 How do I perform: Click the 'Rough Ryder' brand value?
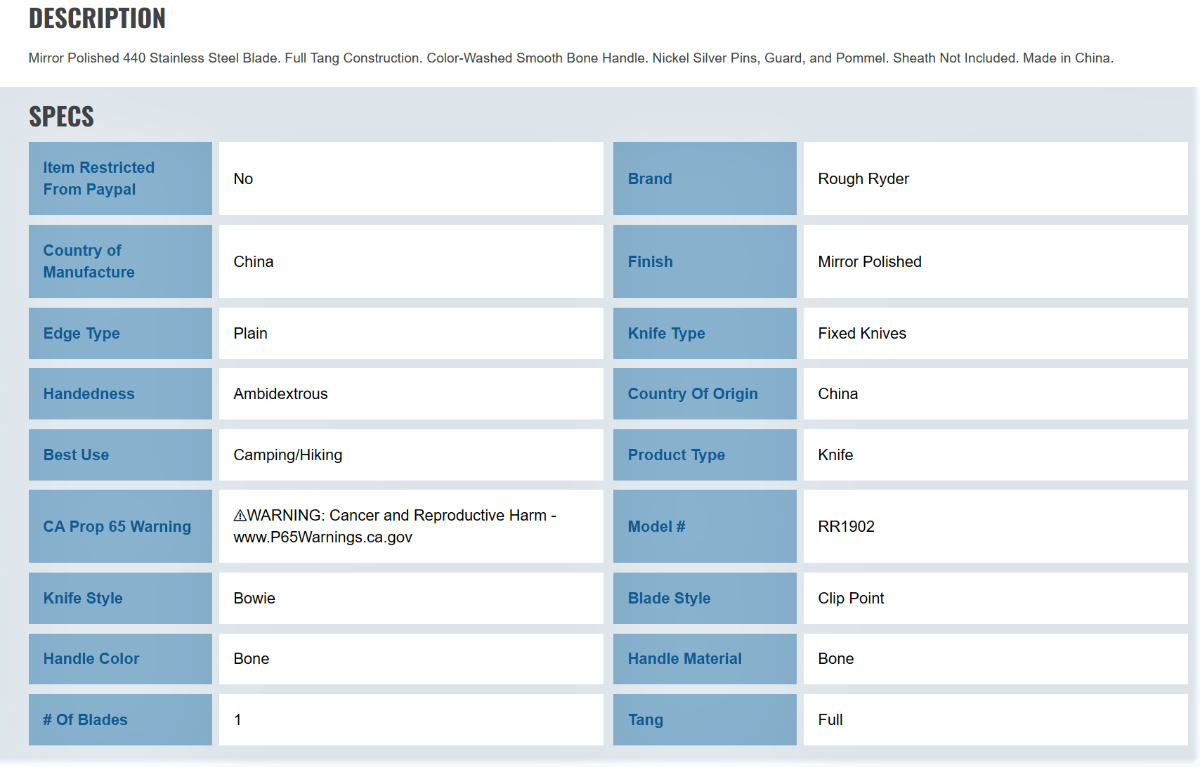tap(864, 179)
